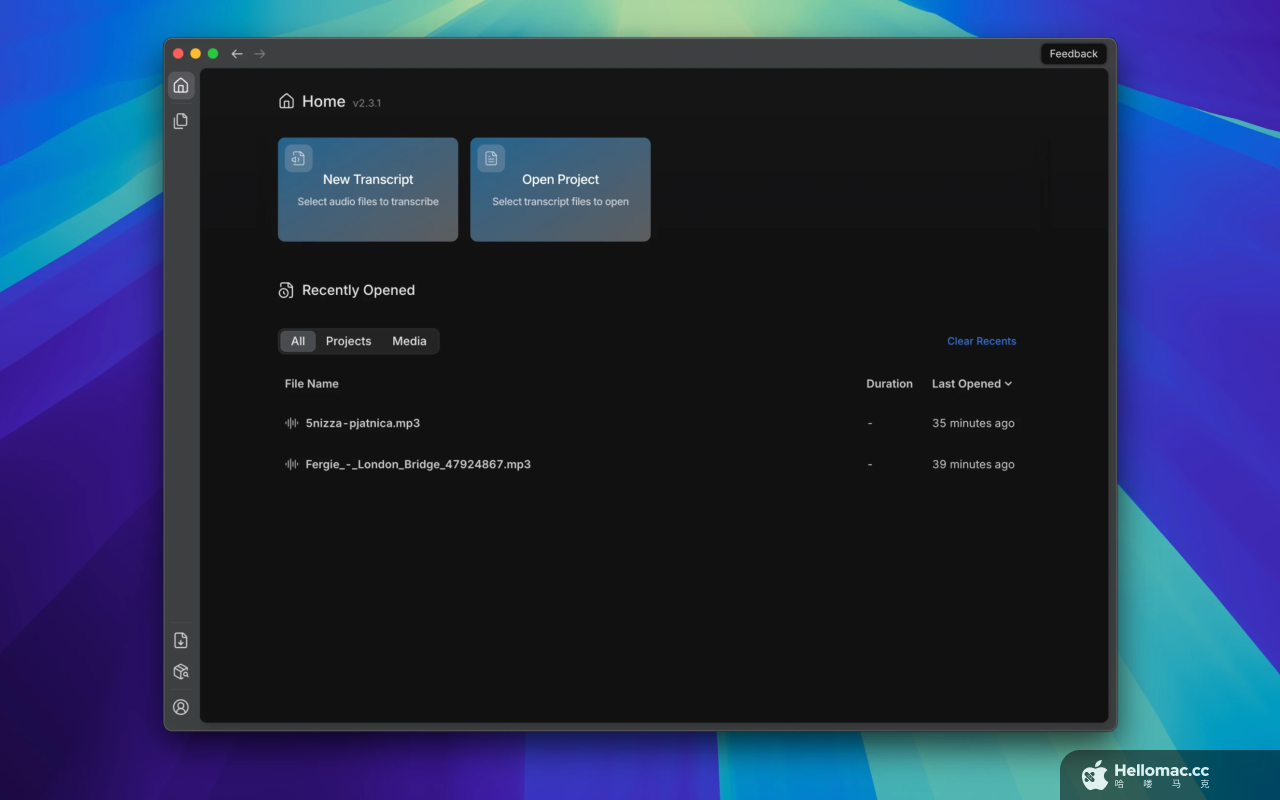Viewport: 1280px width, 800px height.
Task: Open the Feedback button
Action: coord(1074,54)
